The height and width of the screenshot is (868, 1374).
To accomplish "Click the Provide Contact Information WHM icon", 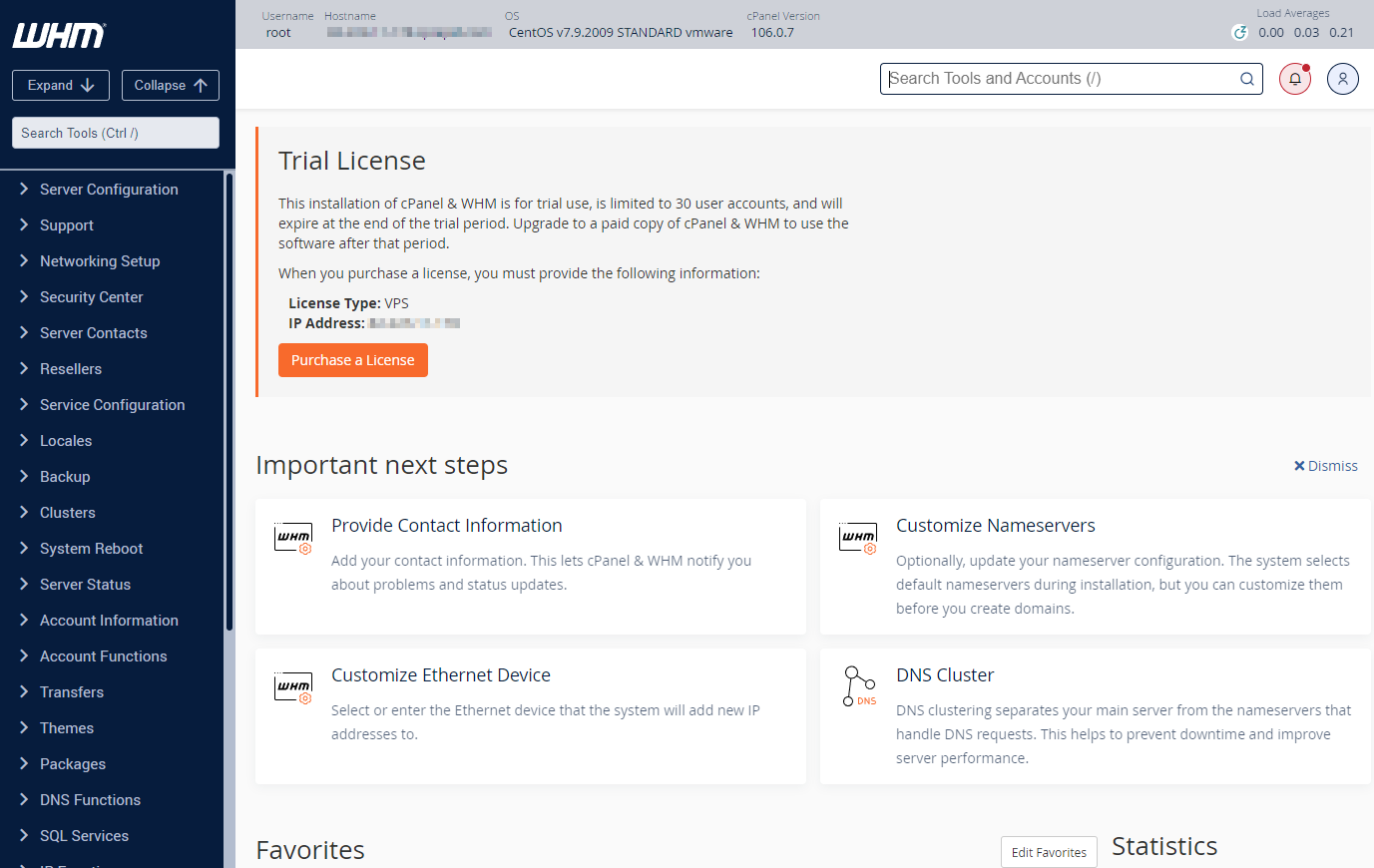I will coord(293,538).
